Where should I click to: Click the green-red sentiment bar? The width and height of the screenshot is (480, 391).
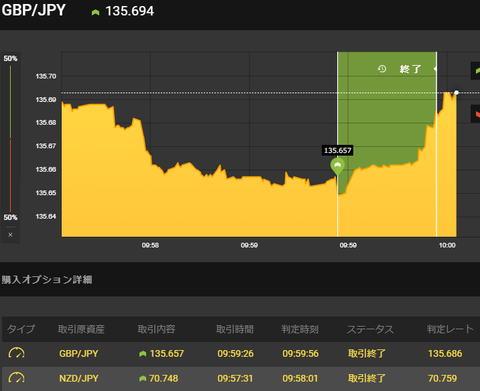click(10, 138)
